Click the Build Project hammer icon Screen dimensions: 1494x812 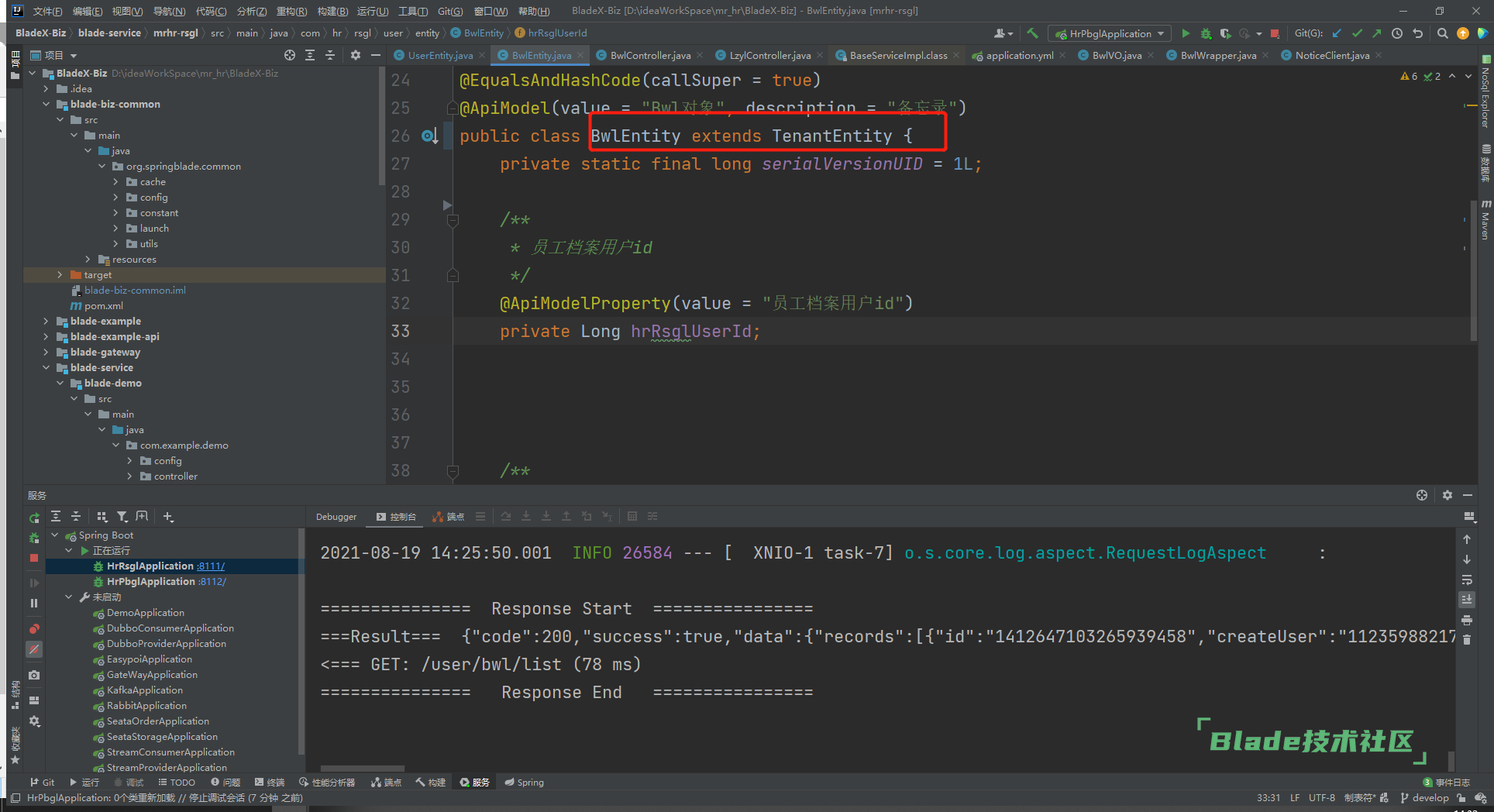1032,33
